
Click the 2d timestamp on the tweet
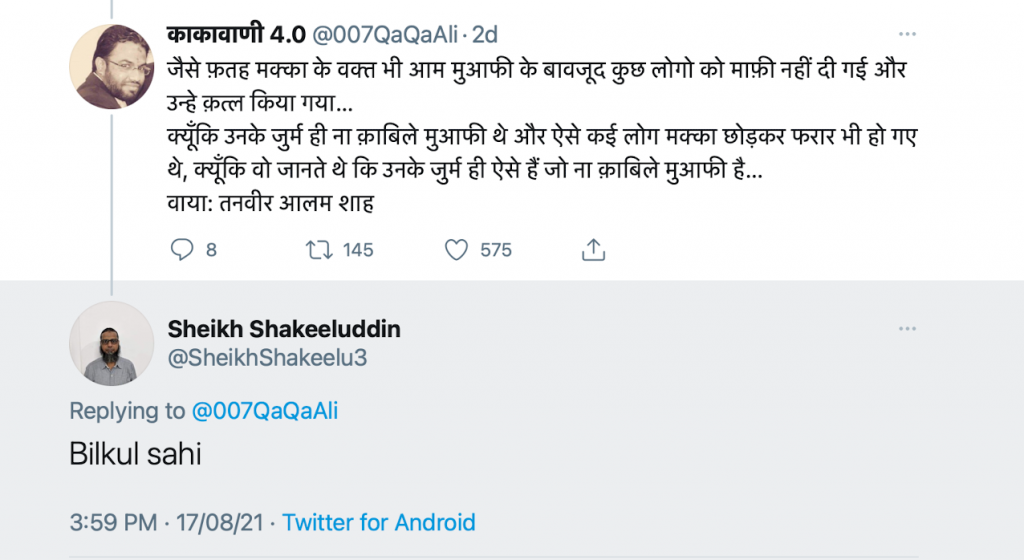(x=485, y=35)
